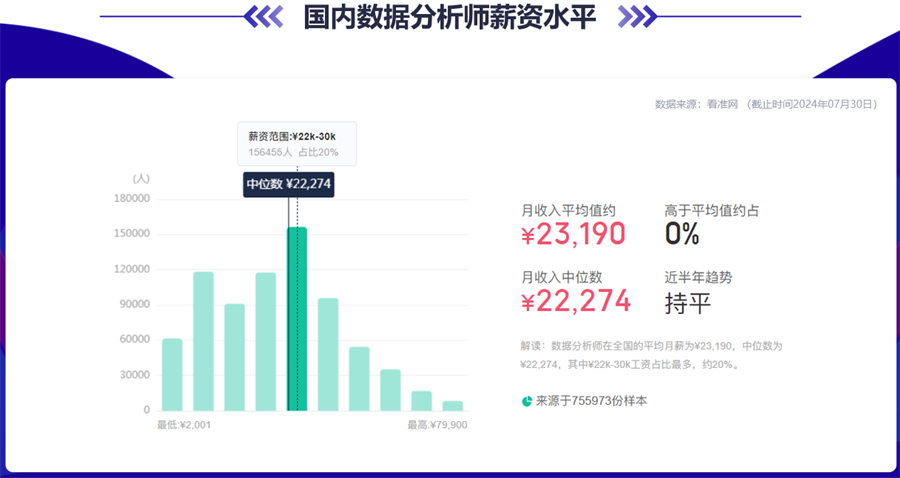Click the 最低:¥2,001 axis label
This screenshot has height=478, width=900.
click(x=184, y=425)
